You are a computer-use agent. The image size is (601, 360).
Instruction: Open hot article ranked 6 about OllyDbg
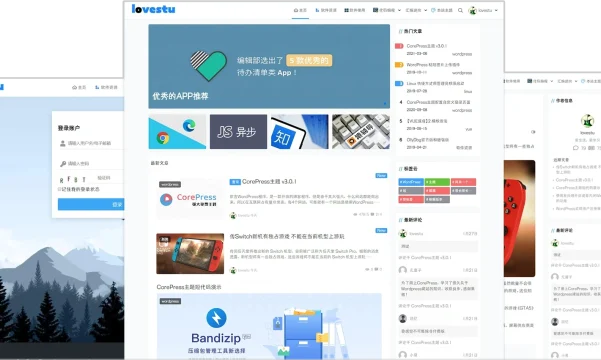pos(428,140)
